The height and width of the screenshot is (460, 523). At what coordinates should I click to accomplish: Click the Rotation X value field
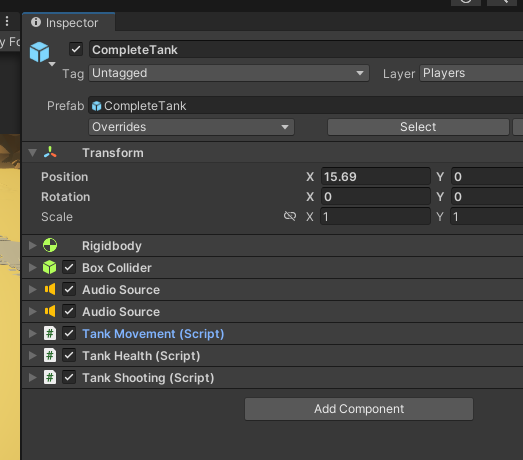tap(376, 196)
